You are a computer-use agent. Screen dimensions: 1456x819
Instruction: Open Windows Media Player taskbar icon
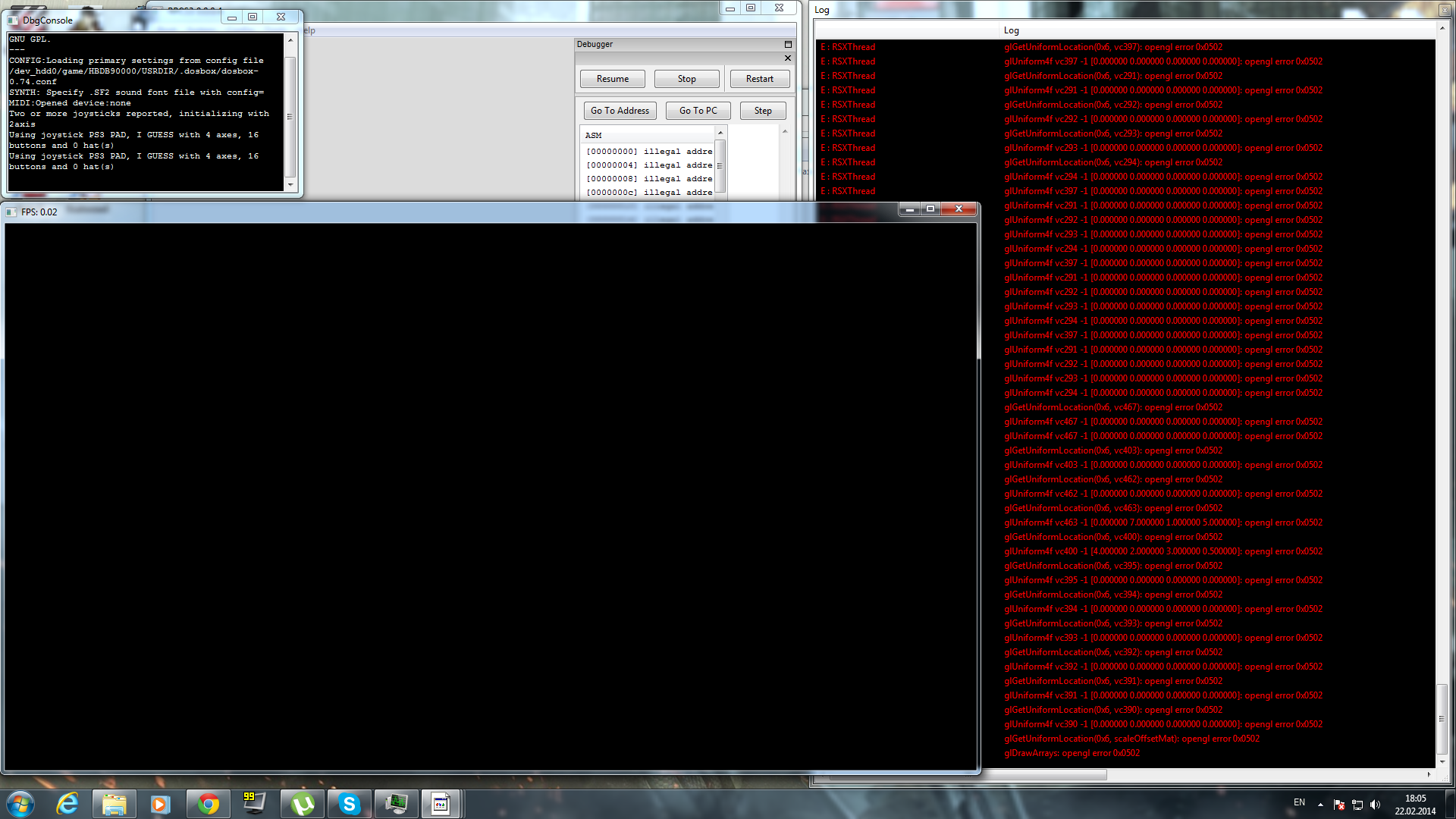tap(160, 804)
